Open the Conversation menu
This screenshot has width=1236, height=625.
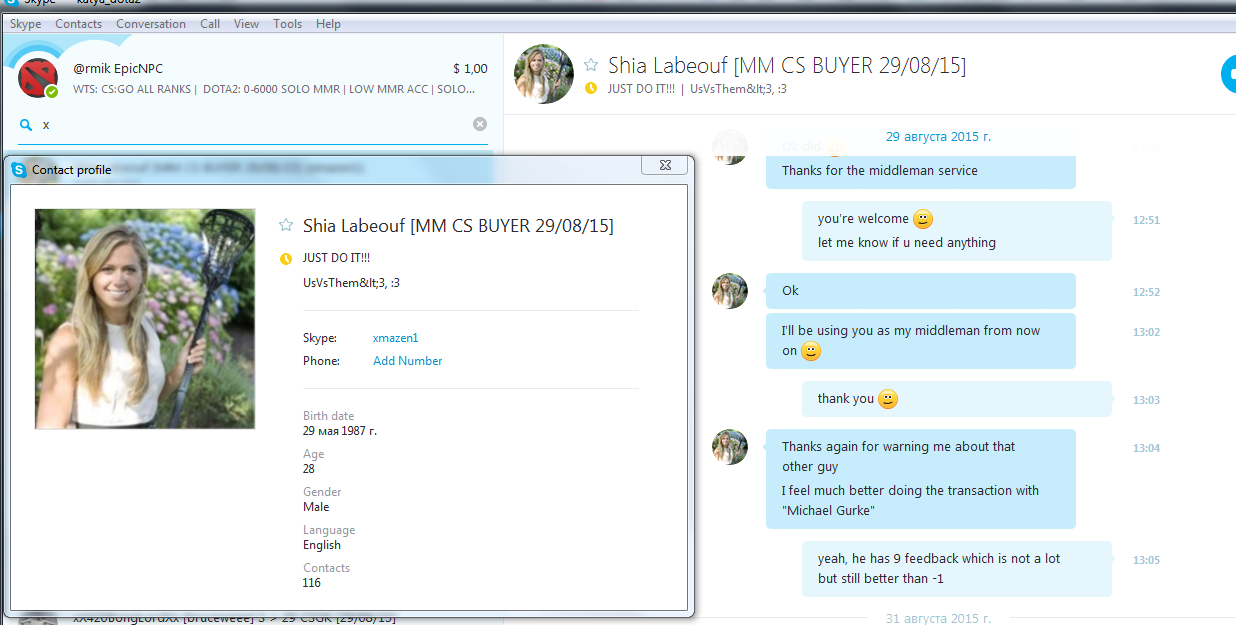tap(151, 24)
